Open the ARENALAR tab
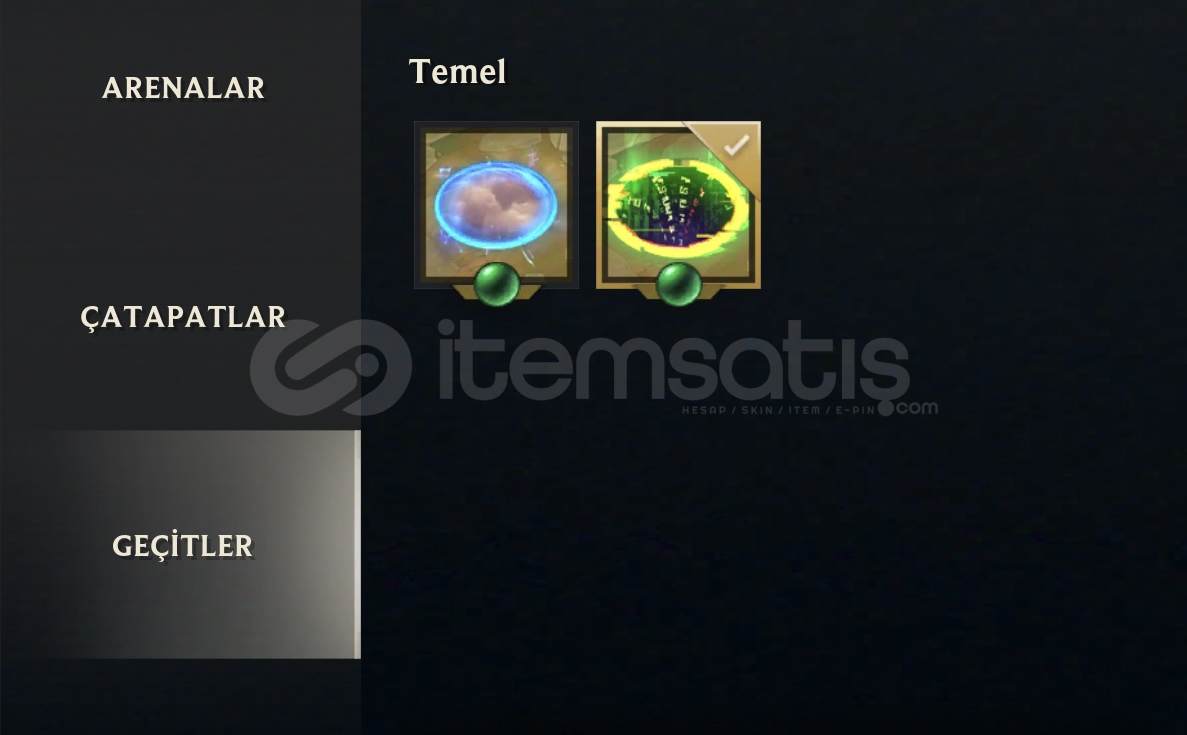 (x=183, y=88)
